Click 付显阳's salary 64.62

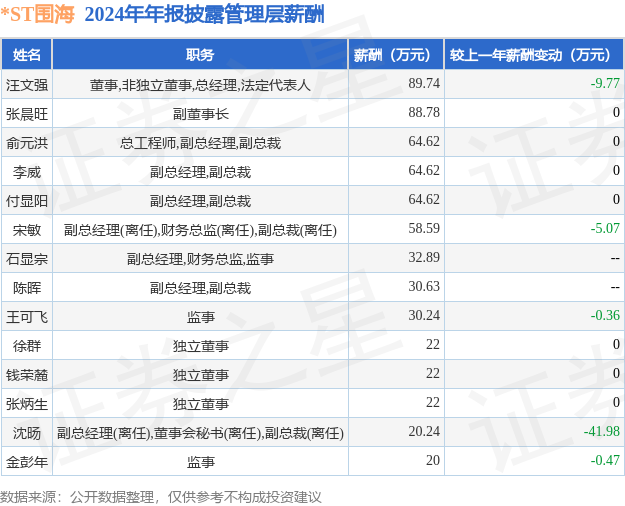point(424,199)
